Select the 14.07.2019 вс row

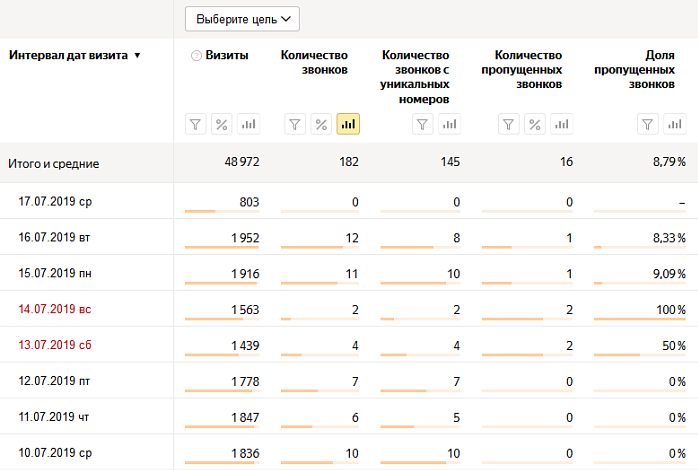[x=349, y=309]
